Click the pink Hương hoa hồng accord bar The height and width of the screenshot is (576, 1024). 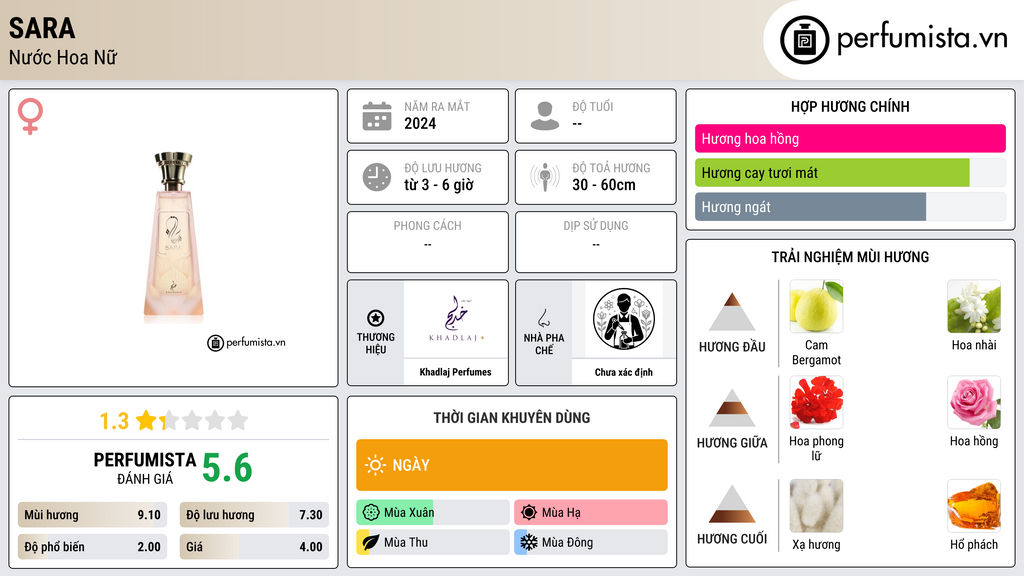click(850, 138)
